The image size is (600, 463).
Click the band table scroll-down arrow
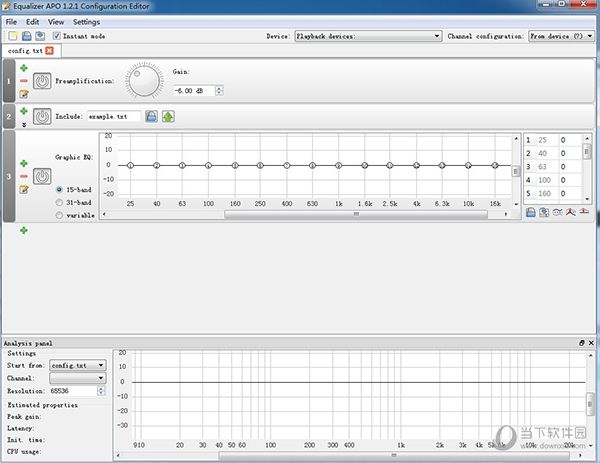[587, 199]
